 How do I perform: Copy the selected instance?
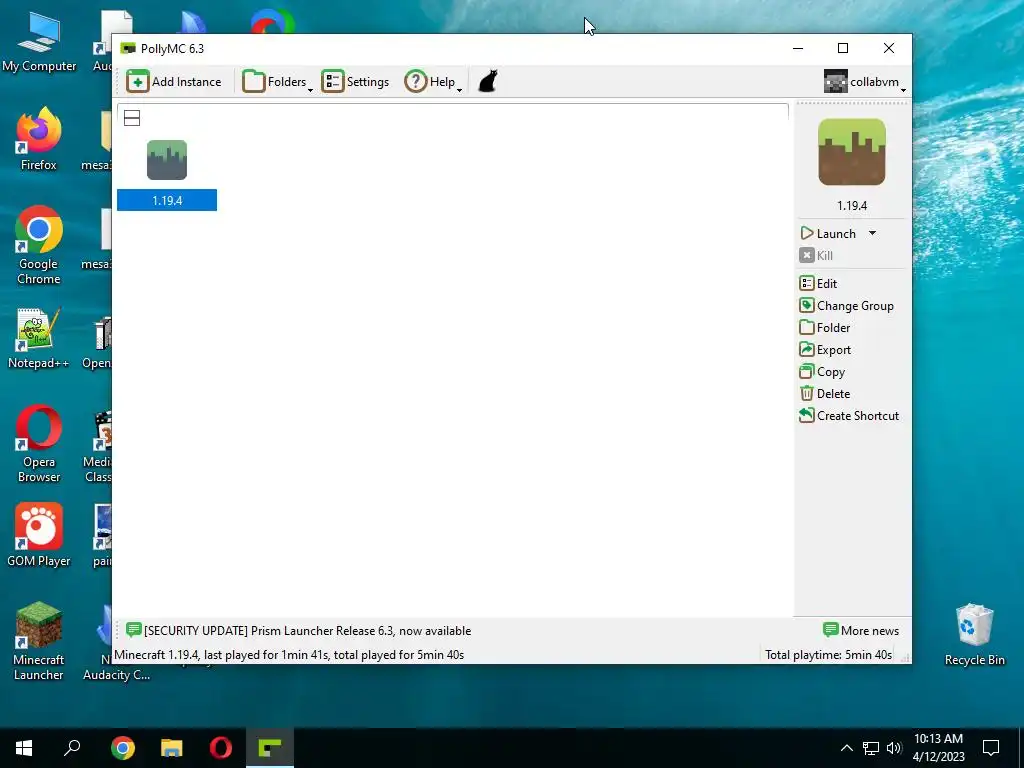coord(822,372)
